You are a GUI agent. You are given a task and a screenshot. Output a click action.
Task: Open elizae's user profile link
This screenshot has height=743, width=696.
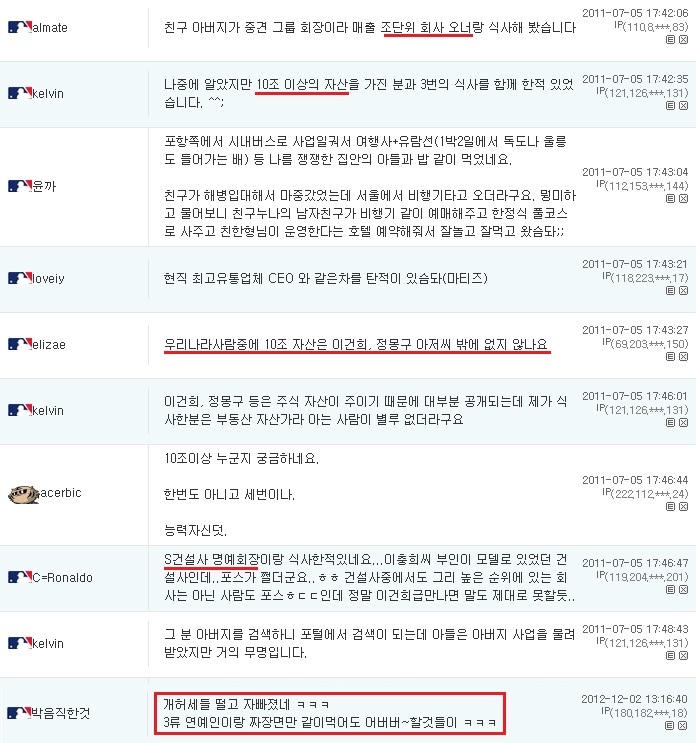click(49, 344)
